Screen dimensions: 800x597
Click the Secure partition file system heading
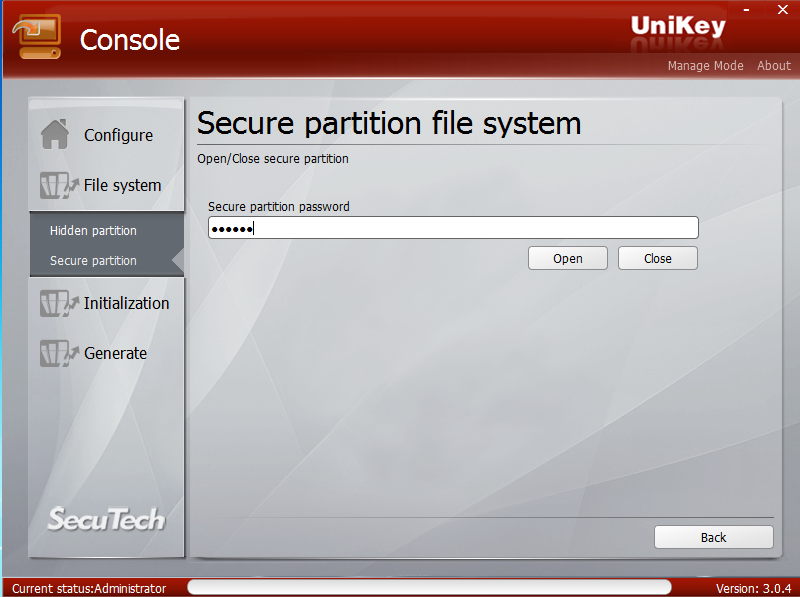(389, 123)
